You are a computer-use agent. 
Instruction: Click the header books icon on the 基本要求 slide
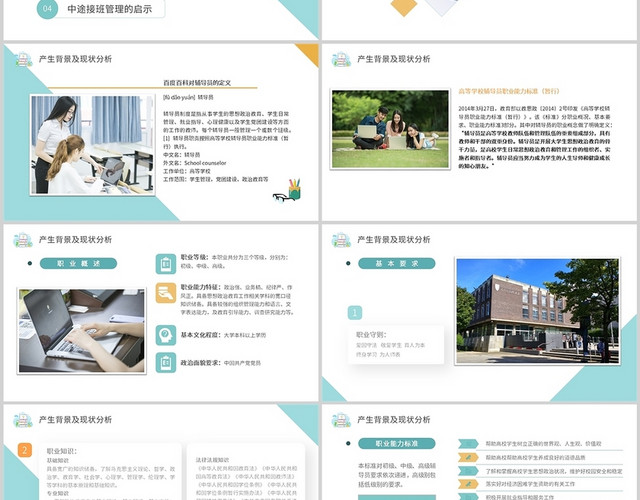[x=341, y=240]
